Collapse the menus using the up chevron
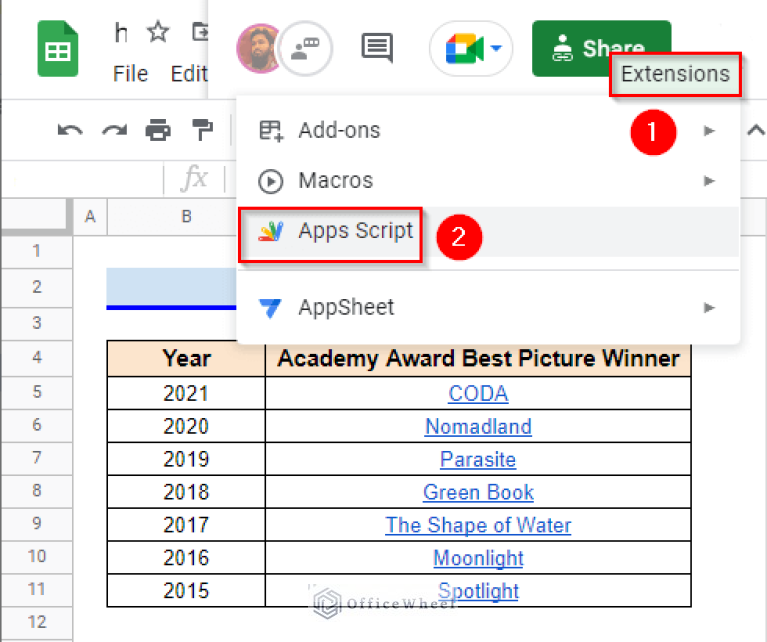The width and height of the screenshot is (767, 642). pos(755,130)
